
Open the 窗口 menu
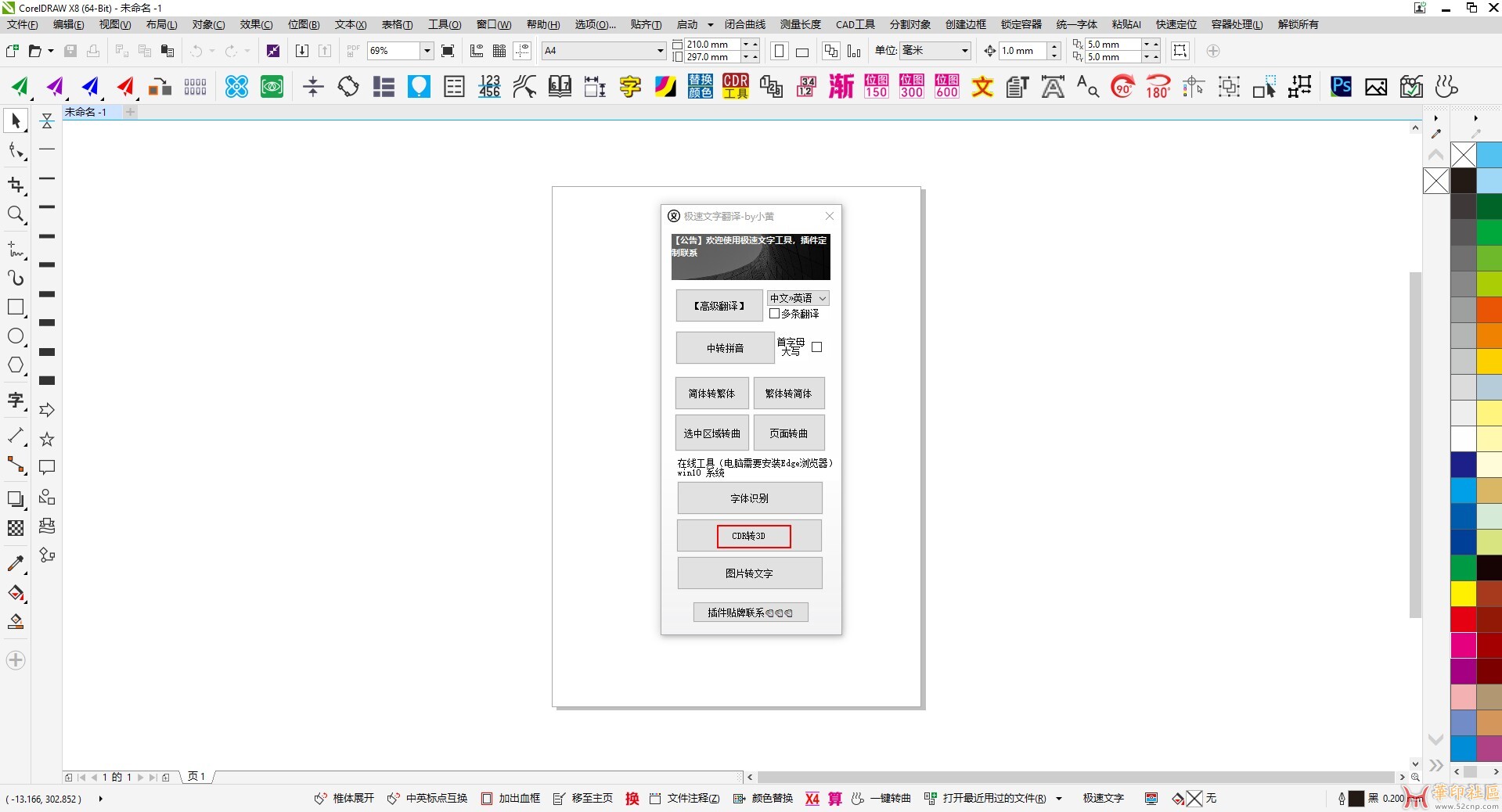pyautogui.click(x=494, y=25)
